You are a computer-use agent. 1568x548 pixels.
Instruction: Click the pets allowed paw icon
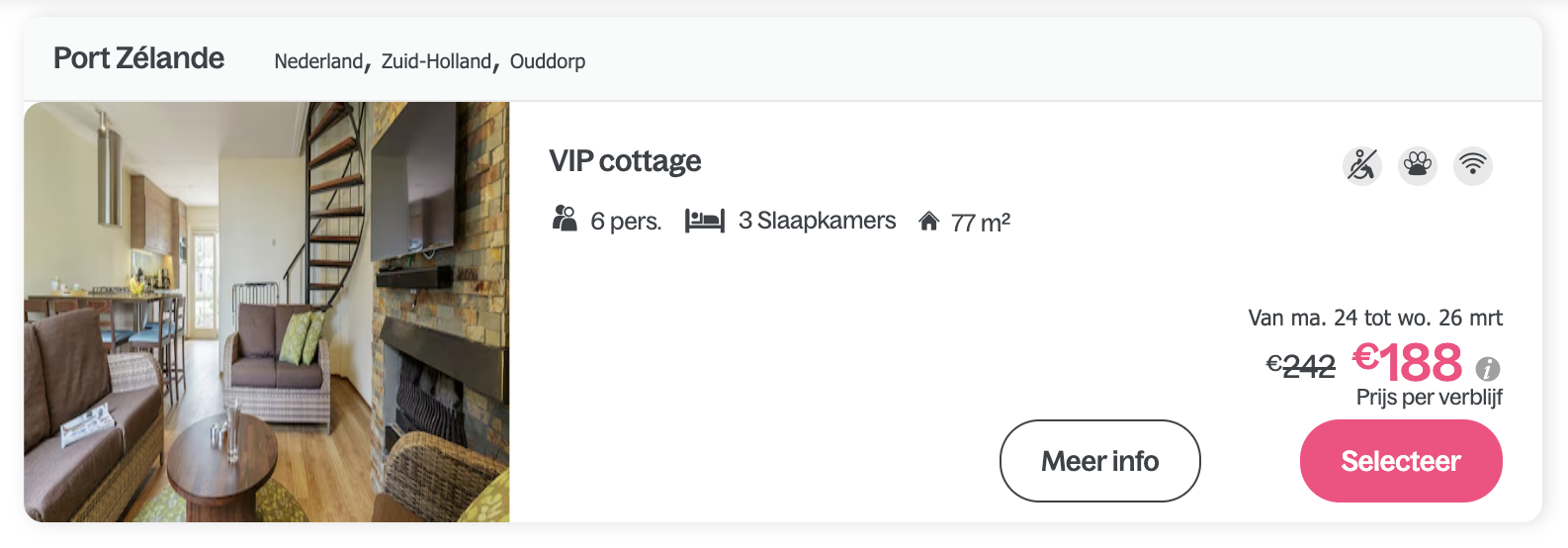[x=1418, y=165]
